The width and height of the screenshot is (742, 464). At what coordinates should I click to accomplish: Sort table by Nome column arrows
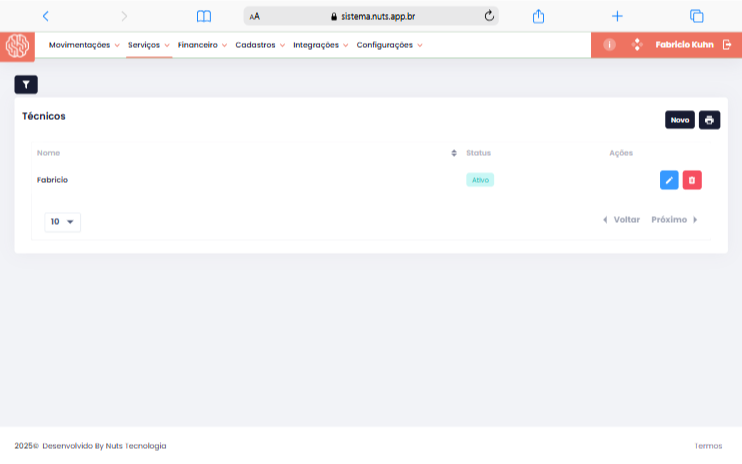tap(455, 153)
